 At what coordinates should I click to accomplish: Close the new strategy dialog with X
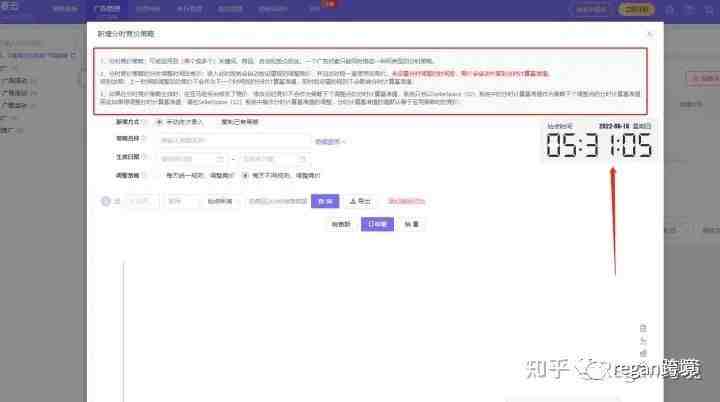click(649, 34)
